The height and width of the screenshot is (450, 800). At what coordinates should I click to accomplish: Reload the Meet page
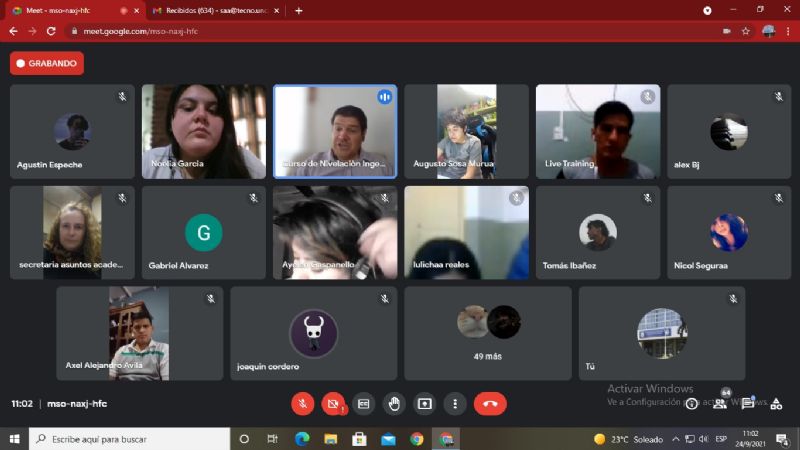[x=51, y=31]
